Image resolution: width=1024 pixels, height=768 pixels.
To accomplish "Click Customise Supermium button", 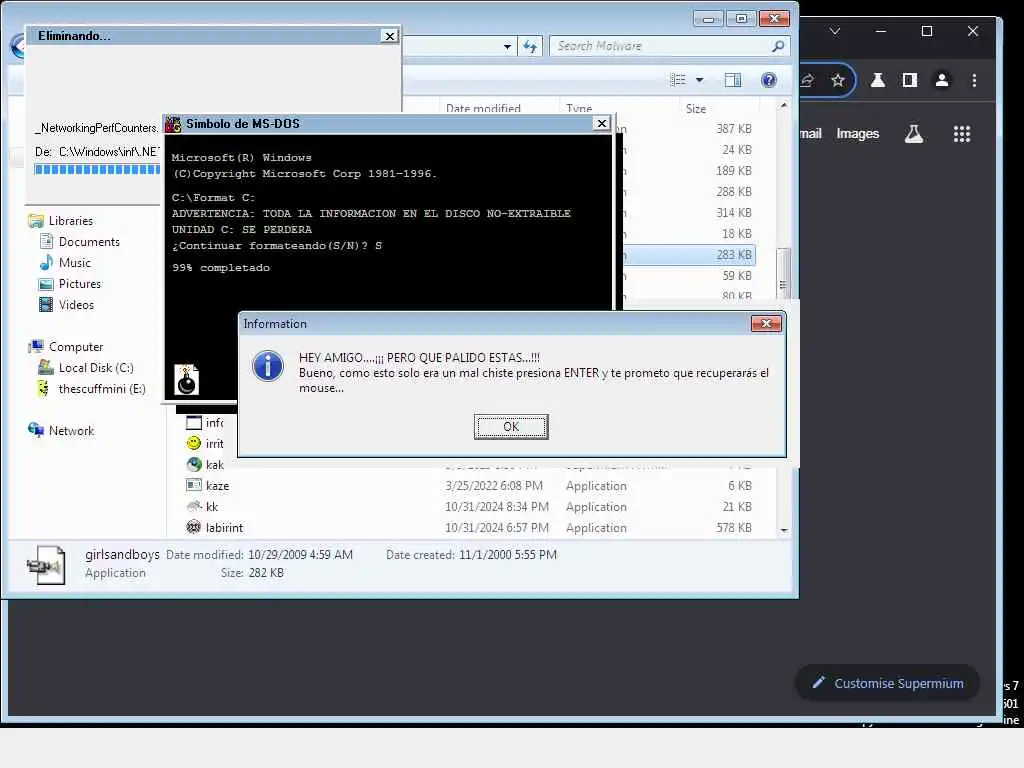I will tap(887, 683).
